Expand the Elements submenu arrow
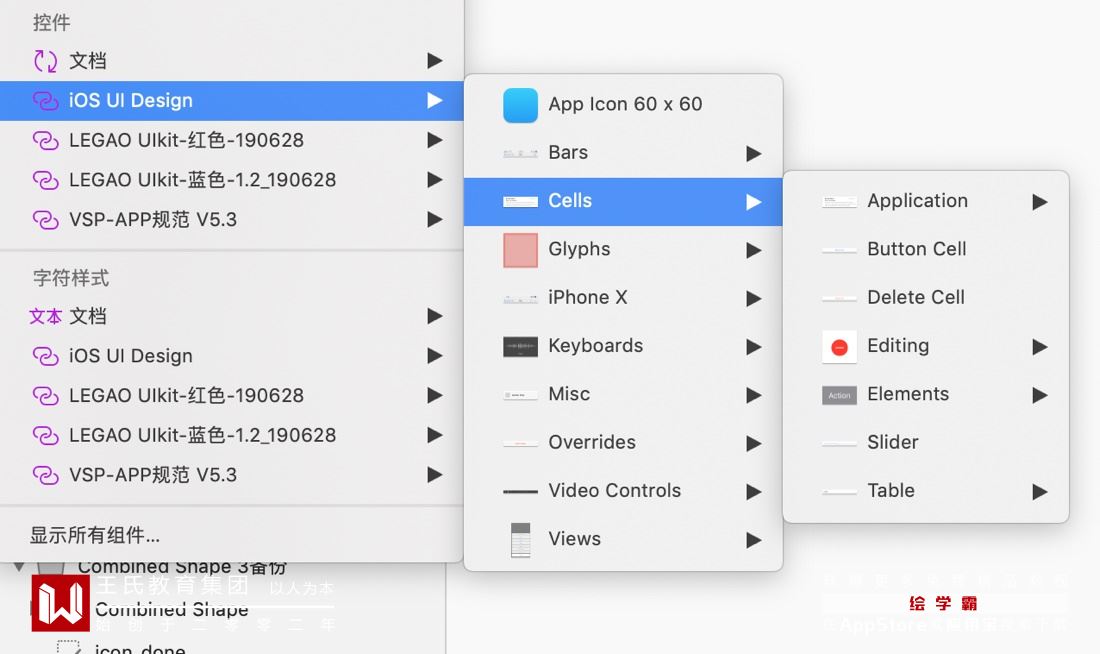Image resolution: width=1100 pixels, height=654 pixels. [x=1040, y=395]
